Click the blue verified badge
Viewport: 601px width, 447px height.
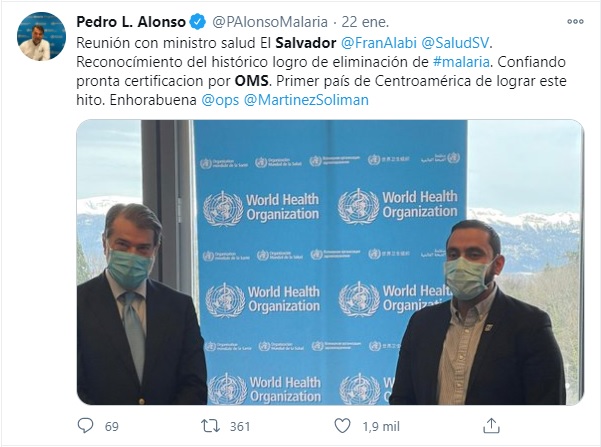(198, 22)
